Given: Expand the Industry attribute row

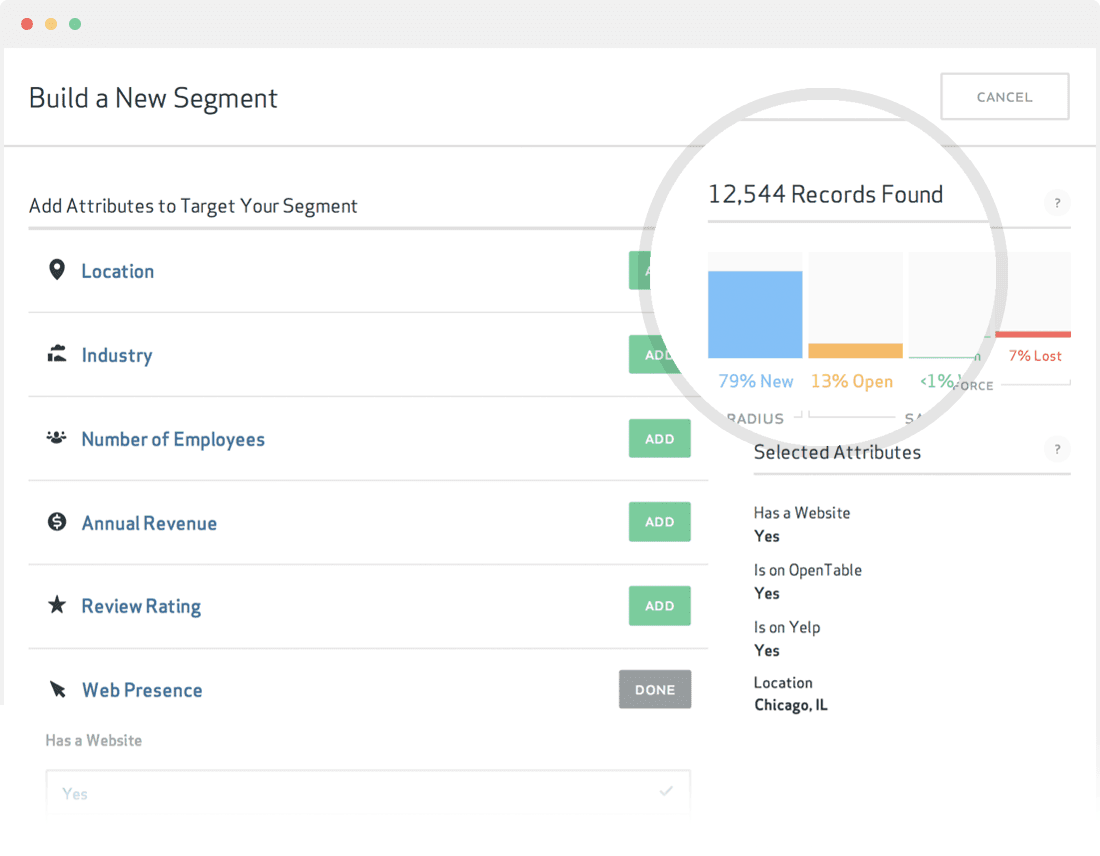Looking at the screenshot, I should (x=117, y=355).
